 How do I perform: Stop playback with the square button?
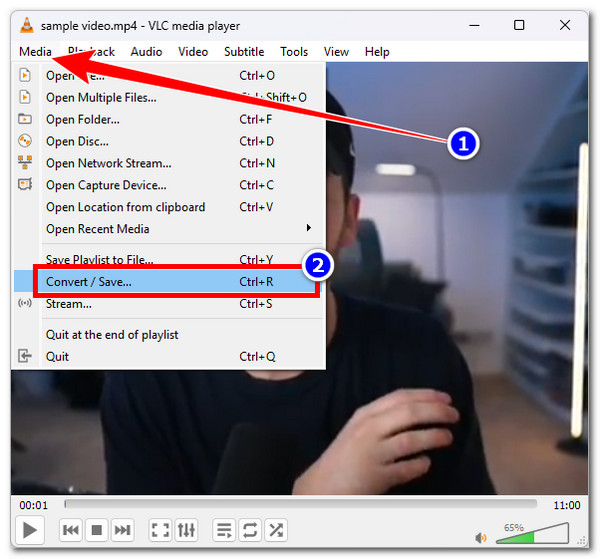click(x=97, y=530)
